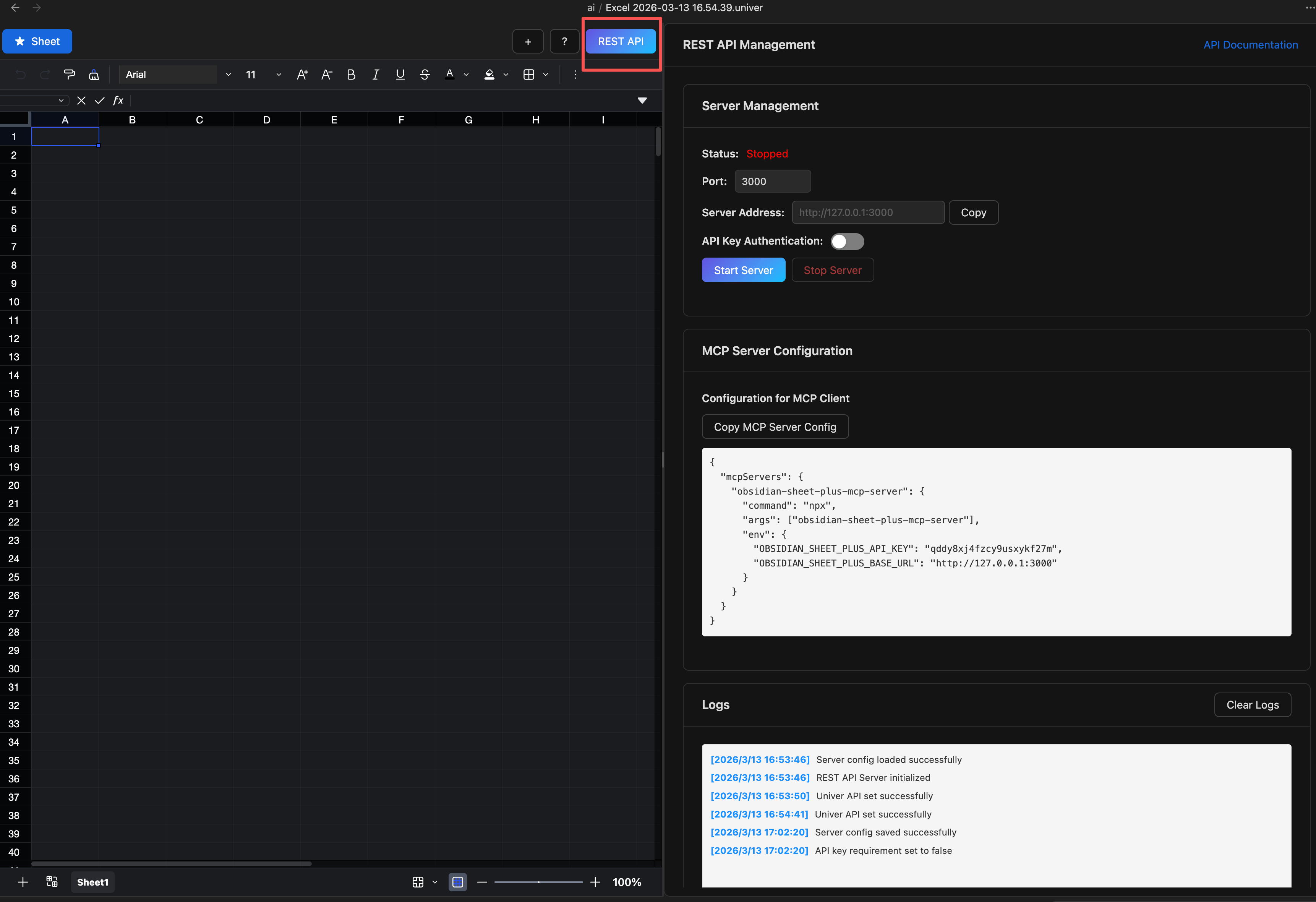Increase font size icon
The width and height of the screenshot is (1316, 902).
[x=302, y=75]
